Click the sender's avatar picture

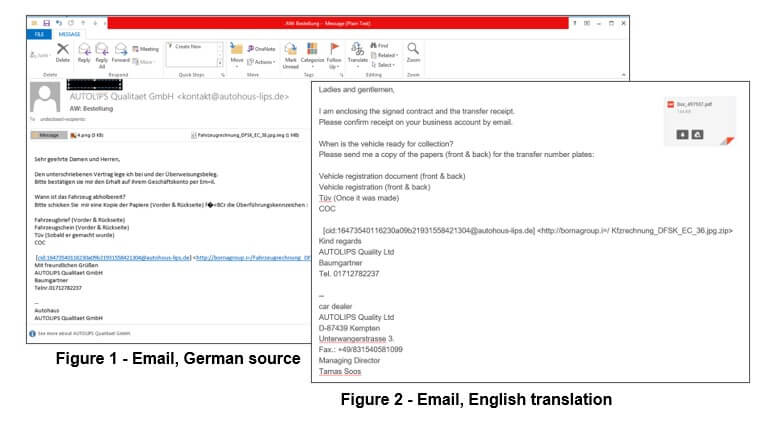45,97
